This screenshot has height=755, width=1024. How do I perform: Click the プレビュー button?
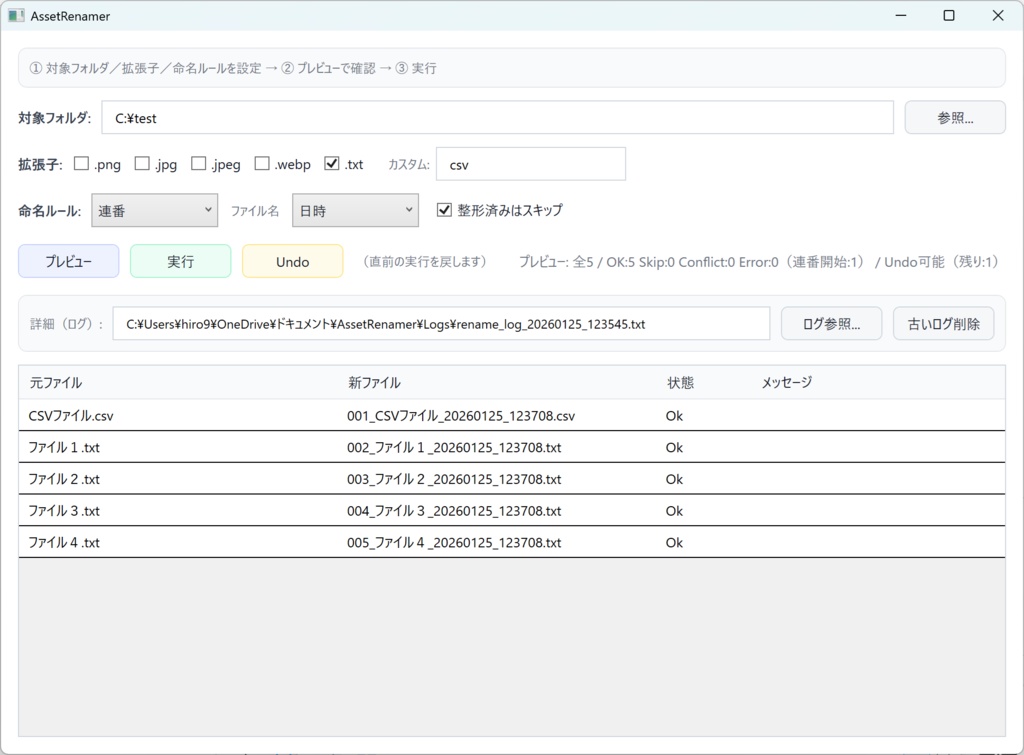click(x=68, y=260)
